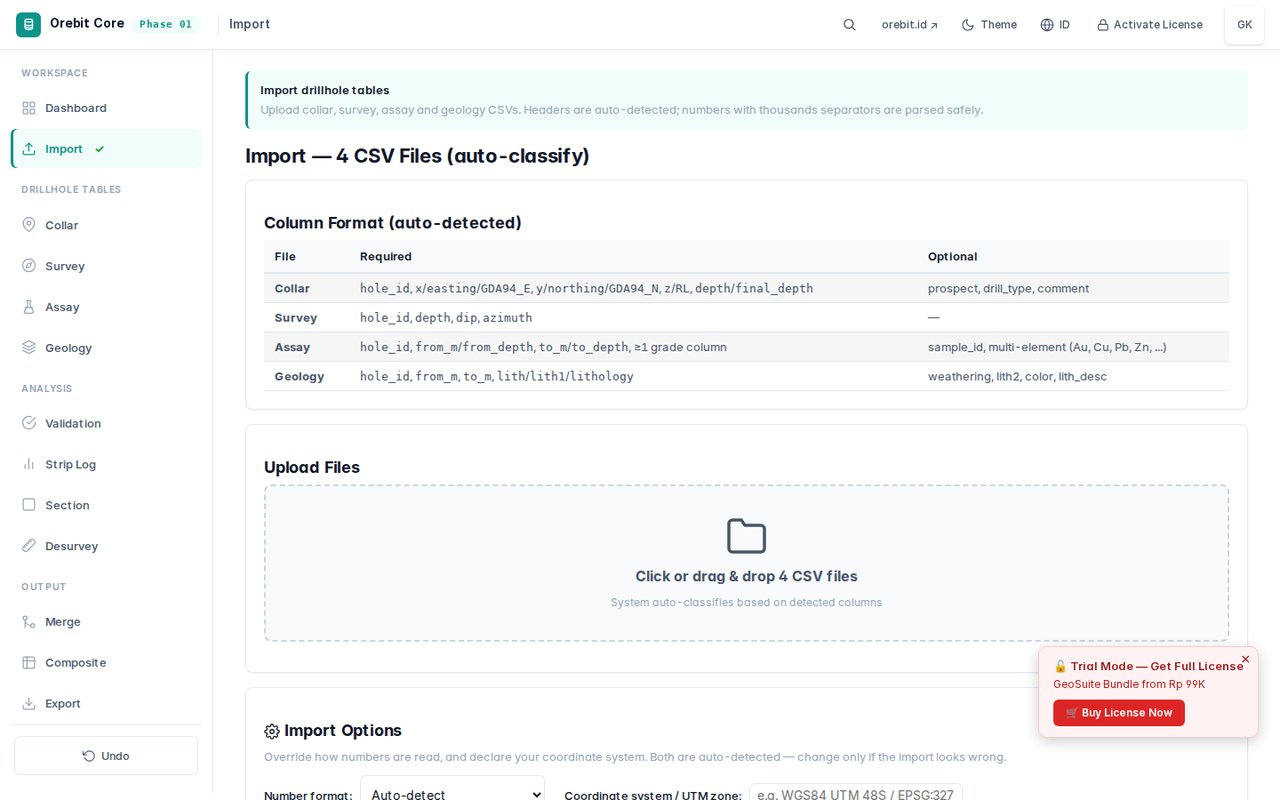Open the Dashboard page

coord(106,108)
